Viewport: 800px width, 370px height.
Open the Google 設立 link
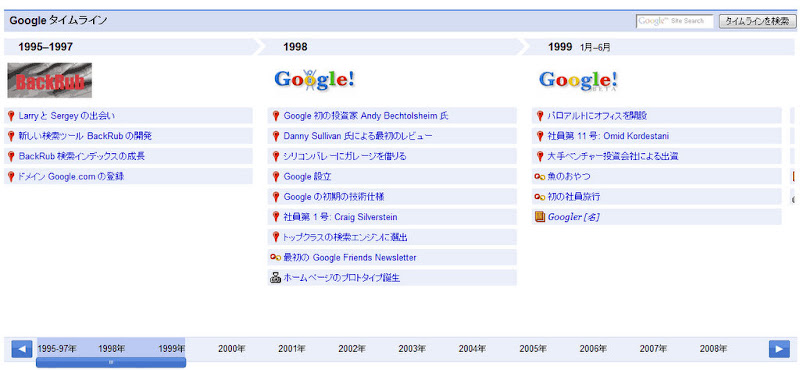click(x=308, y=177)
